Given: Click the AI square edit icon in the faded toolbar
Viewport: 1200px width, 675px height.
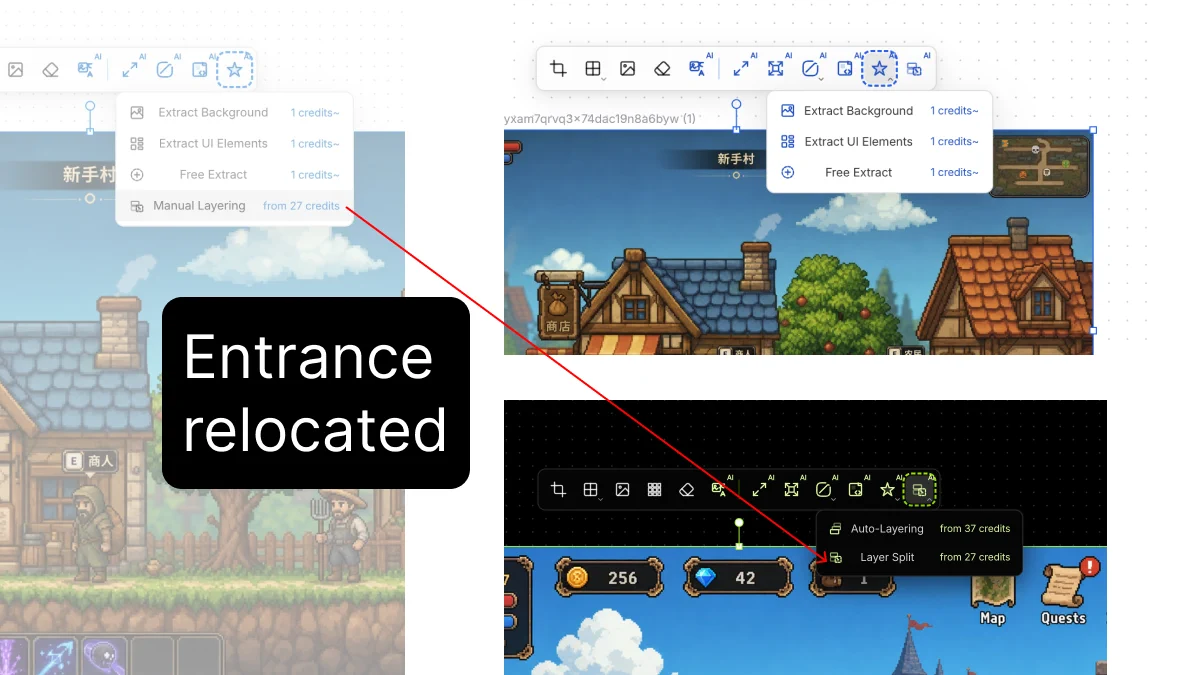Looking at the screenshot, I should click(200, 70).
